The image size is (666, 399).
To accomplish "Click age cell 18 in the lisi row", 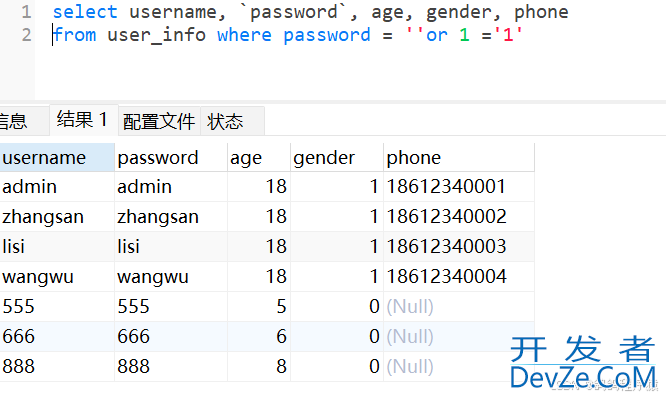I will (x=259, y=246).
